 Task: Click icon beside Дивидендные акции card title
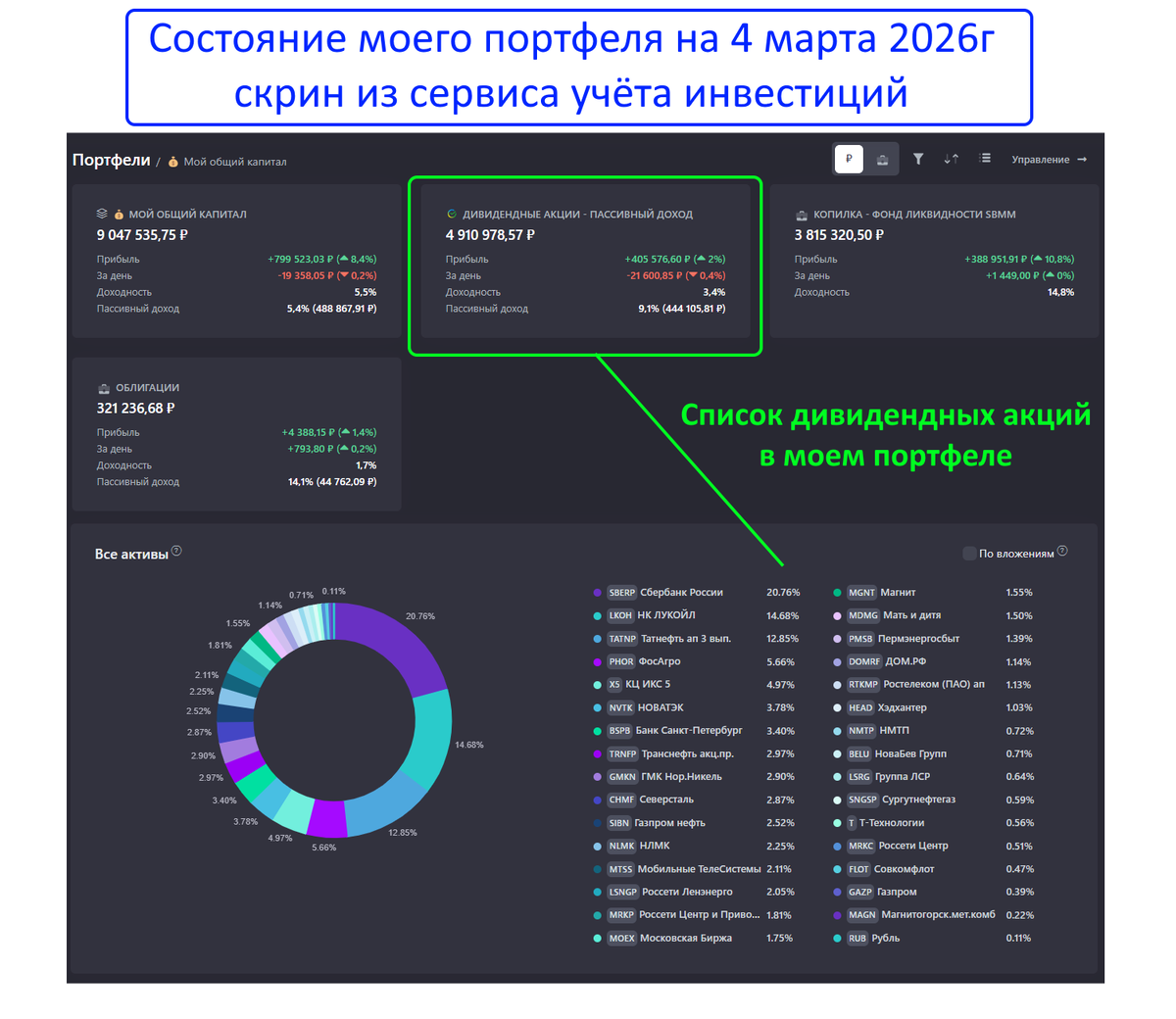pyautogui.click(x=452, y=214)
